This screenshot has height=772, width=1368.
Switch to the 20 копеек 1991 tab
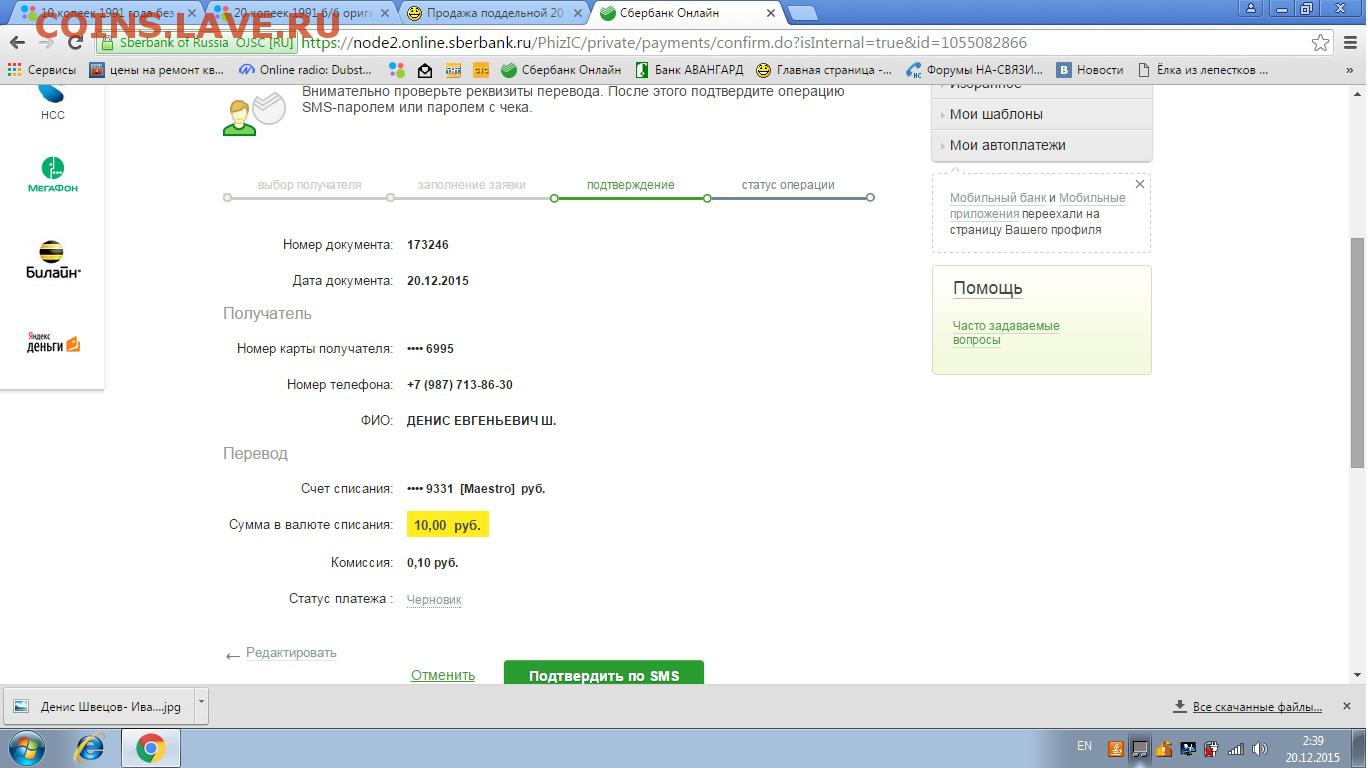(x=303, y=13)
